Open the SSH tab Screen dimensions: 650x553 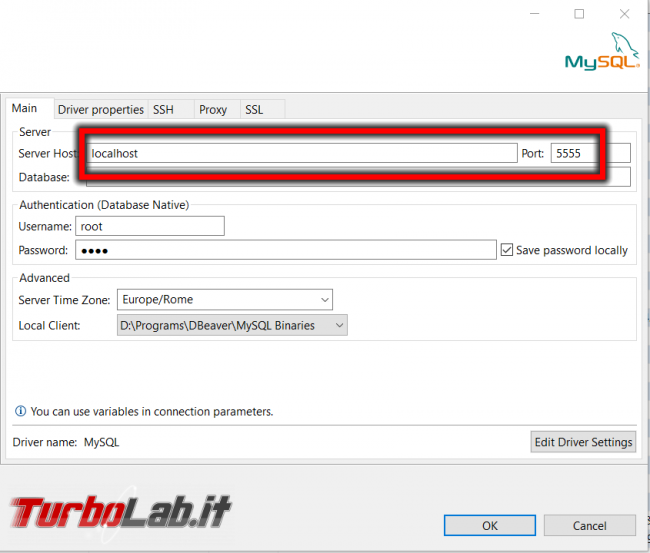pyautogui.click(x=171, y=110)
